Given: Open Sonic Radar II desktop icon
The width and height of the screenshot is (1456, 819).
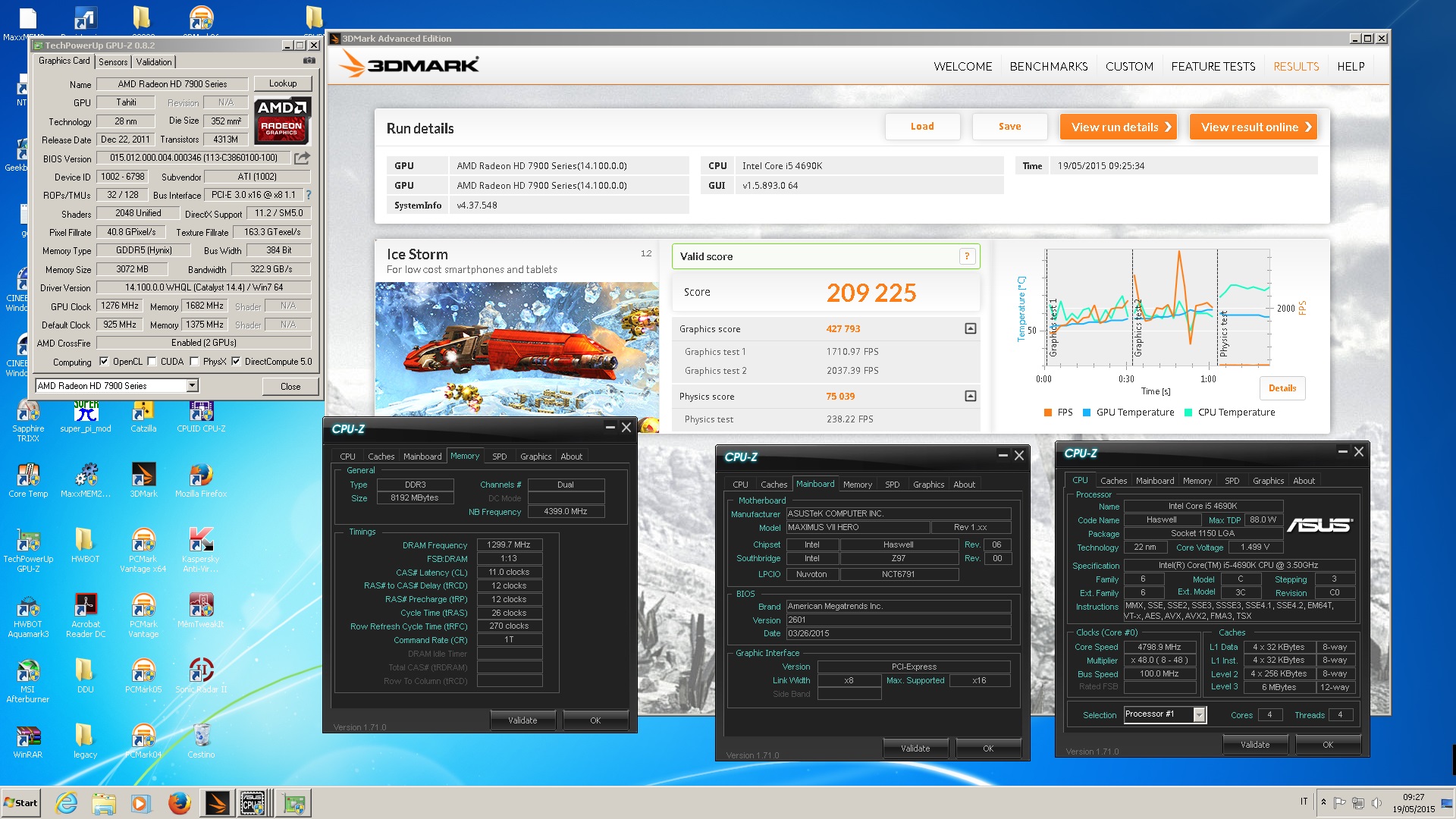Looking at the screenshot, I should [x=201, y=676].
